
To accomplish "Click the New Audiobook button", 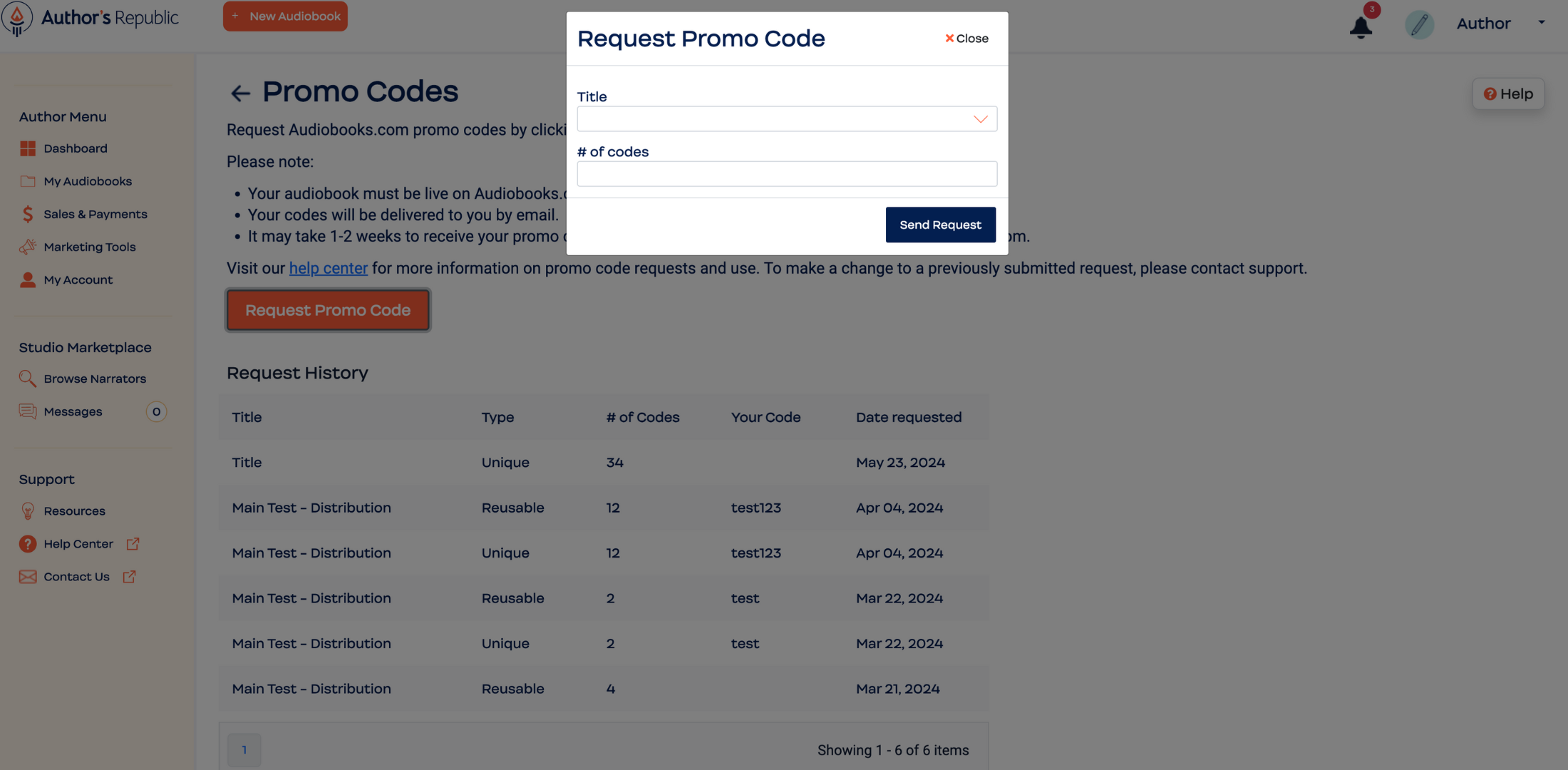I will (x=285, y=16).
